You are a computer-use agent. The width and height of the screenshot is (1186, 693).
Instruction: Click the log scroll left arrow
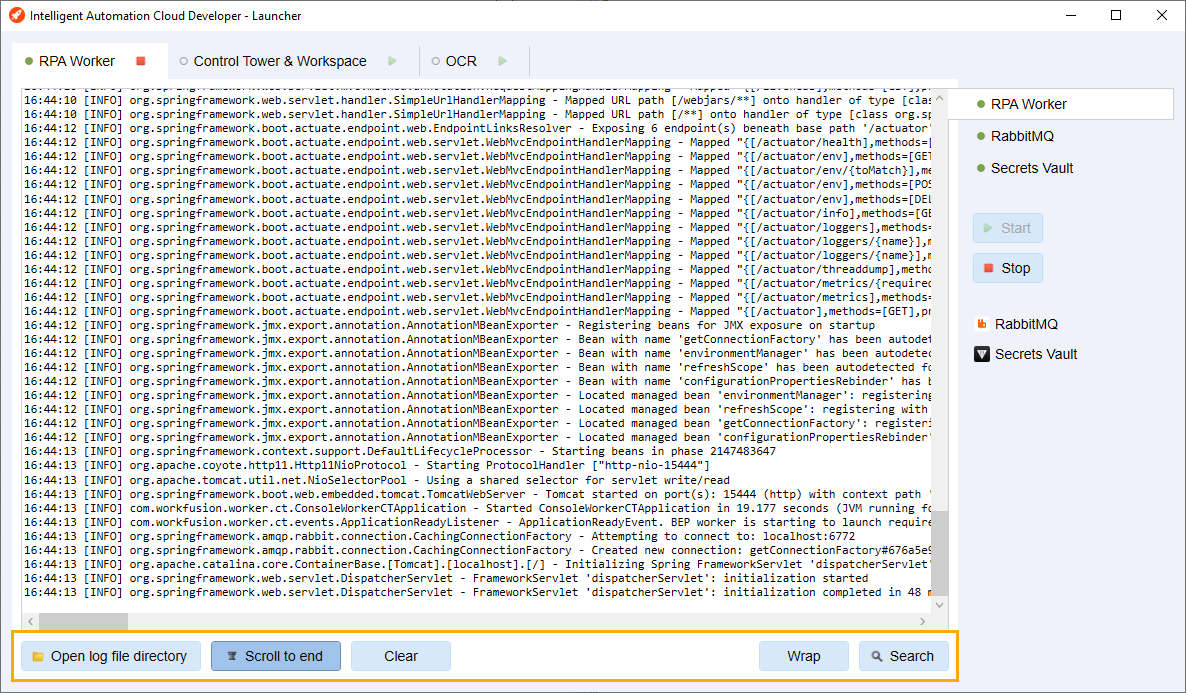click(30, 621)
